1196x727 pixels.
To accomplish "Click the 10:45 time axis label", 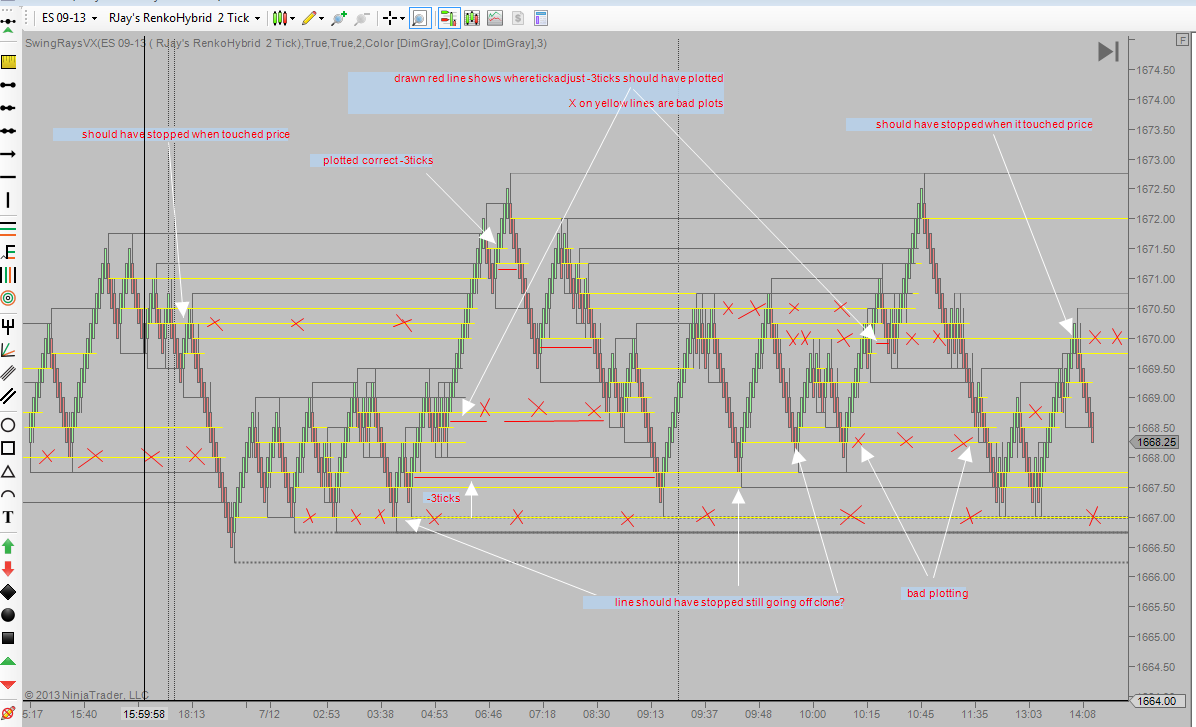I will pyautogui.click(x=921, y=715).
